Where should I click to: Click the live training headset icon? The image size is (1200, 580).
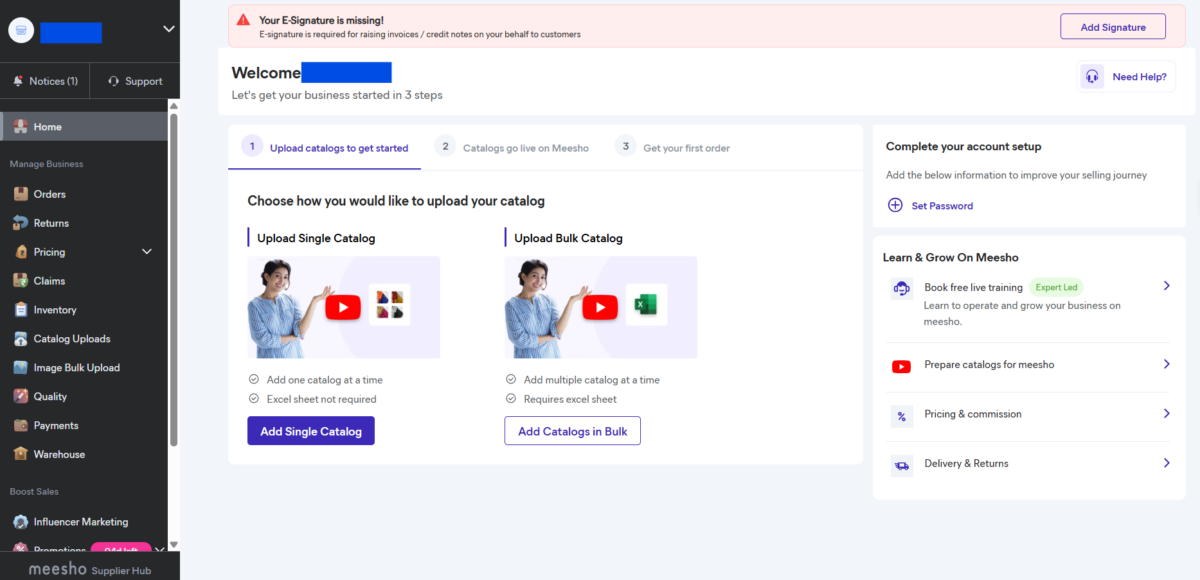click(x=902, y=289)
